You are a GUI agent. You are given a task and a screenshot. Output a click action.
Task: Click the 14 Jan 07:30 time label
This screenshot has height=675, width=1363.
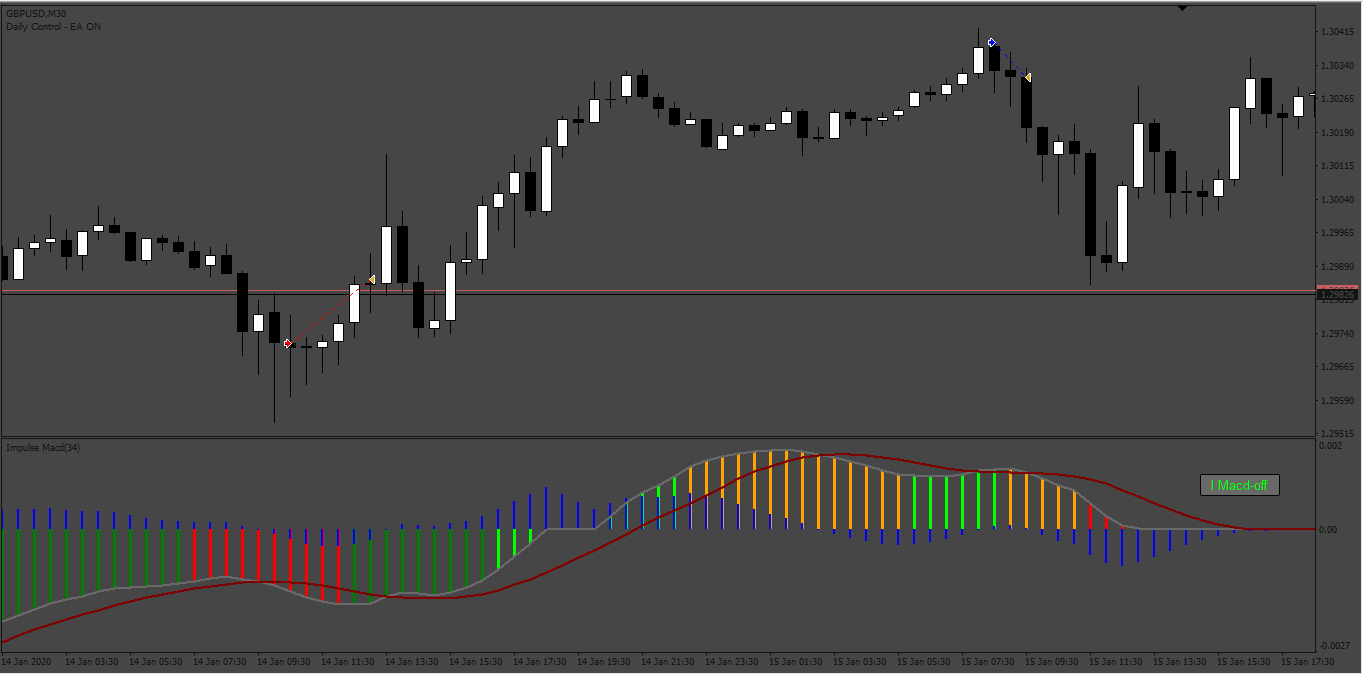[219, 662]
